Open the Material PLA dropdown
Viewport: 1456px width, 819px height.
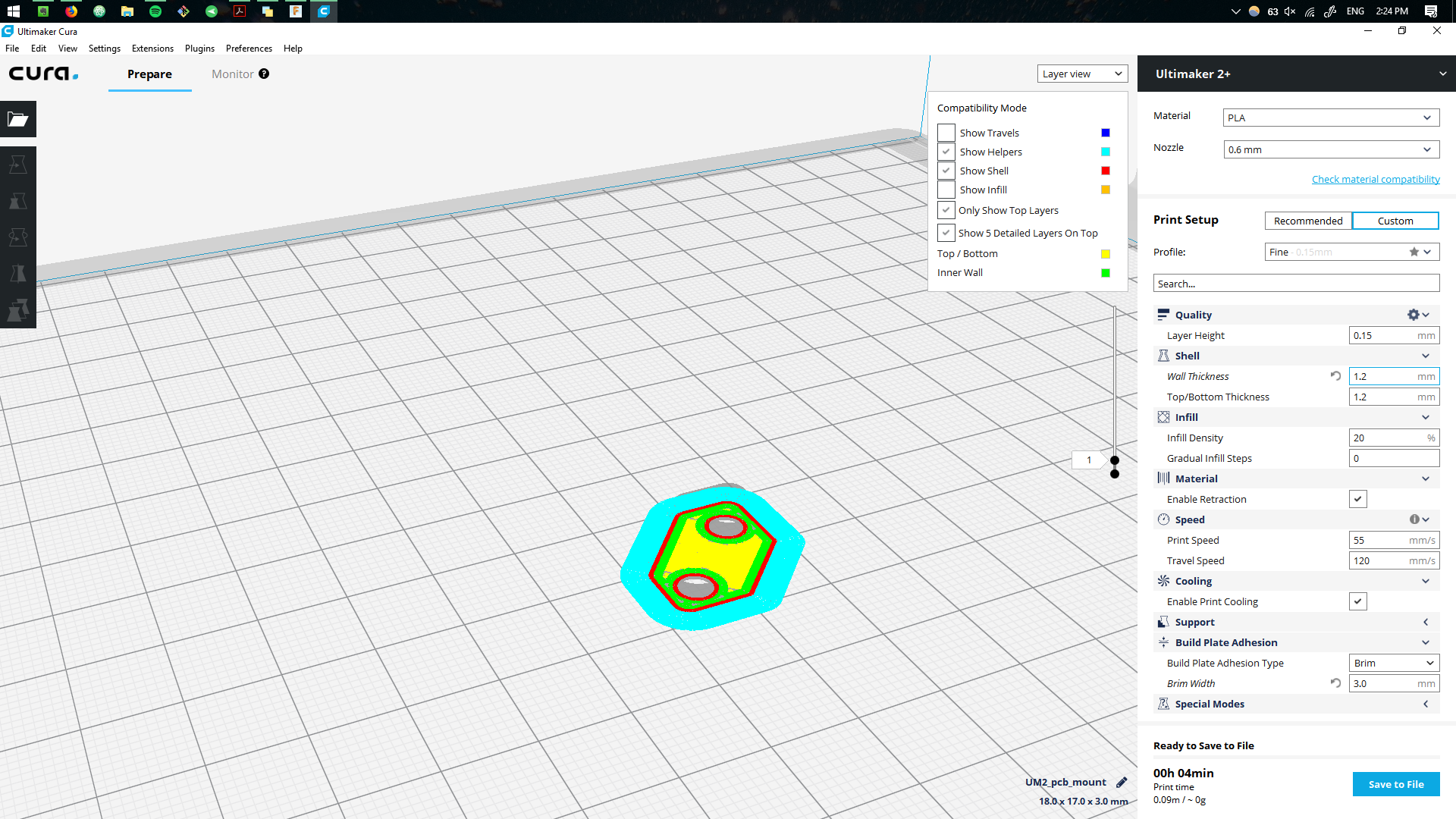click(x=1331, y=118)
